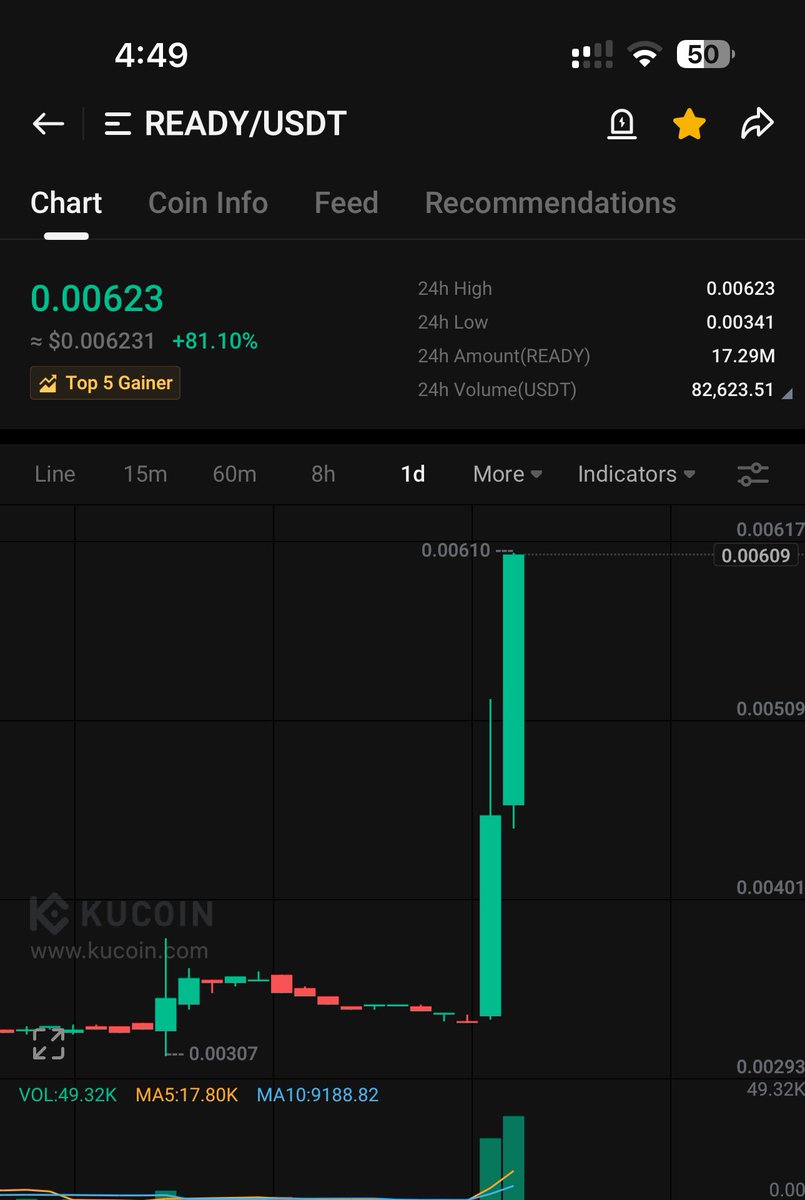Tap the back arrow icon
Image resolution: width=805 pixels, height=1200 pixels.
48,124
